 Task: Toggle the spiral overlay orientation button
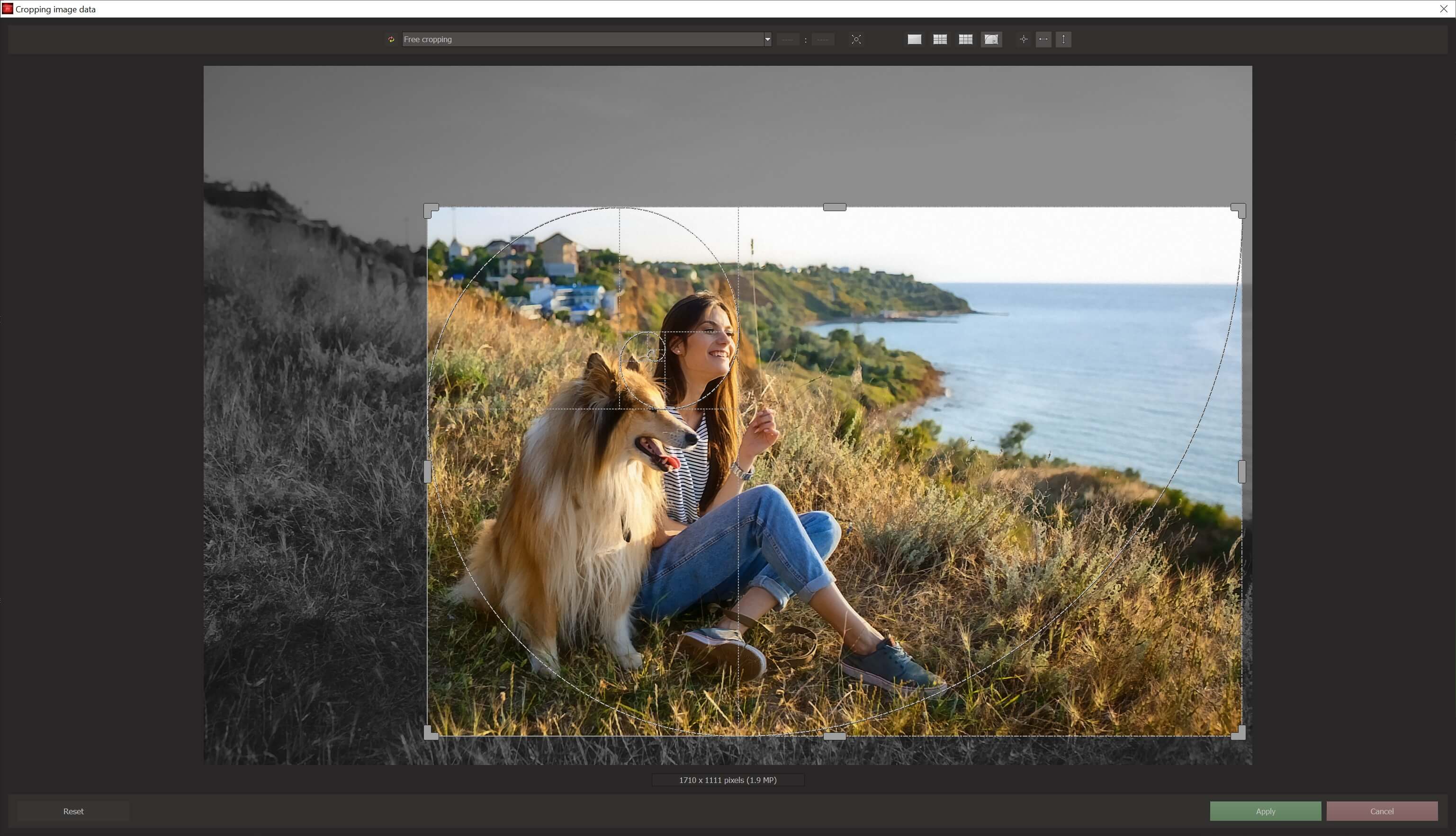point(991,39)
